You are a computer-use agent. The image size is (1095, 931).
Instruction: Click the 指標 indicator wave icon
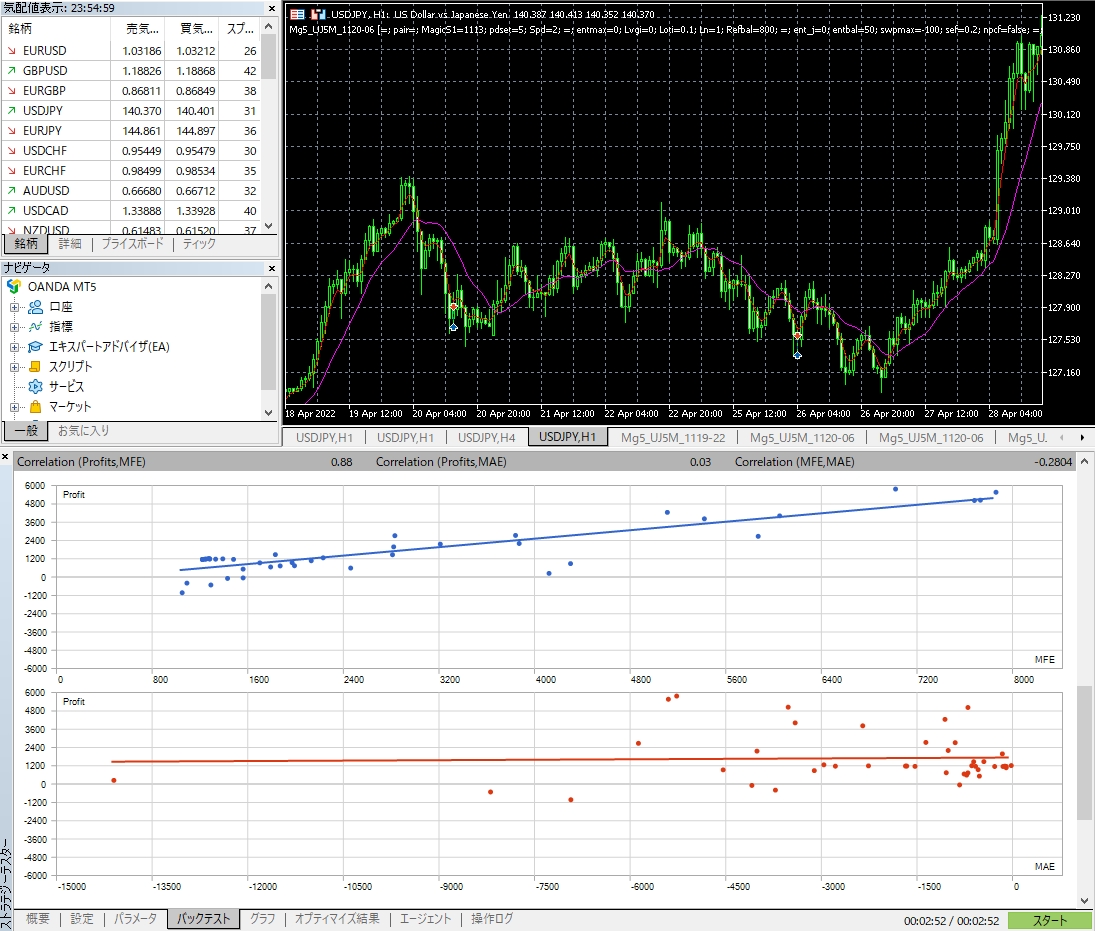click(35, 326)
